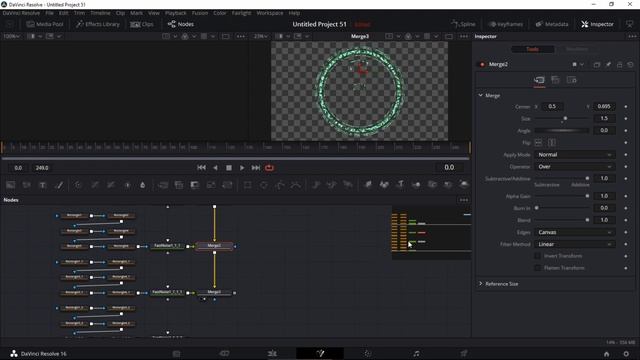Image resolution: width=640 pixels, height=360 pixels.
Task: Add a Fast Noise node from toolbar
Action: pyautogui.click(x=27, y=185)
